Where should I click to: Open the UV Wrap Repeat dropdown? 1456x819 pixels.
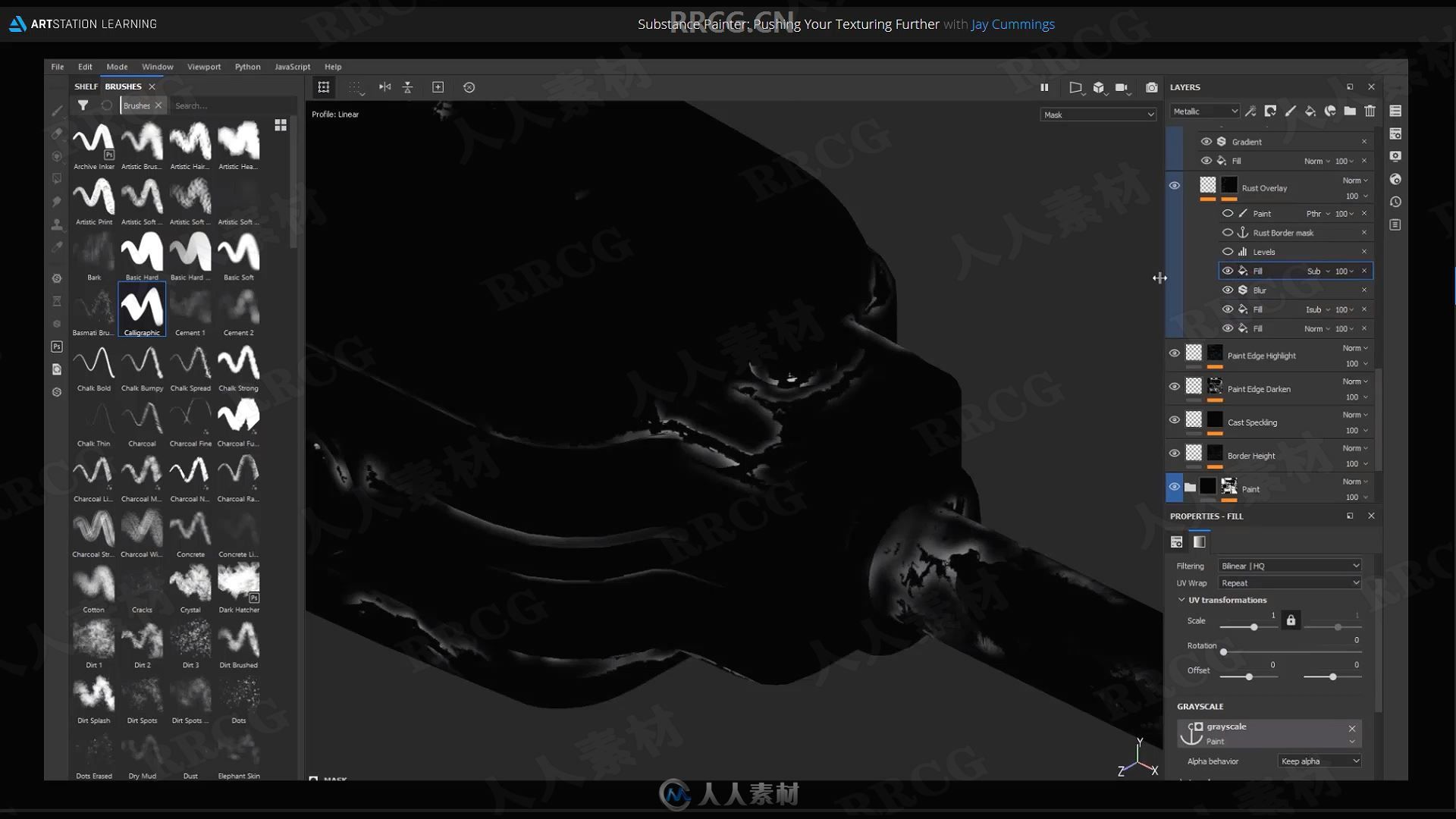pyautogui.click(x=1289, y=582)
